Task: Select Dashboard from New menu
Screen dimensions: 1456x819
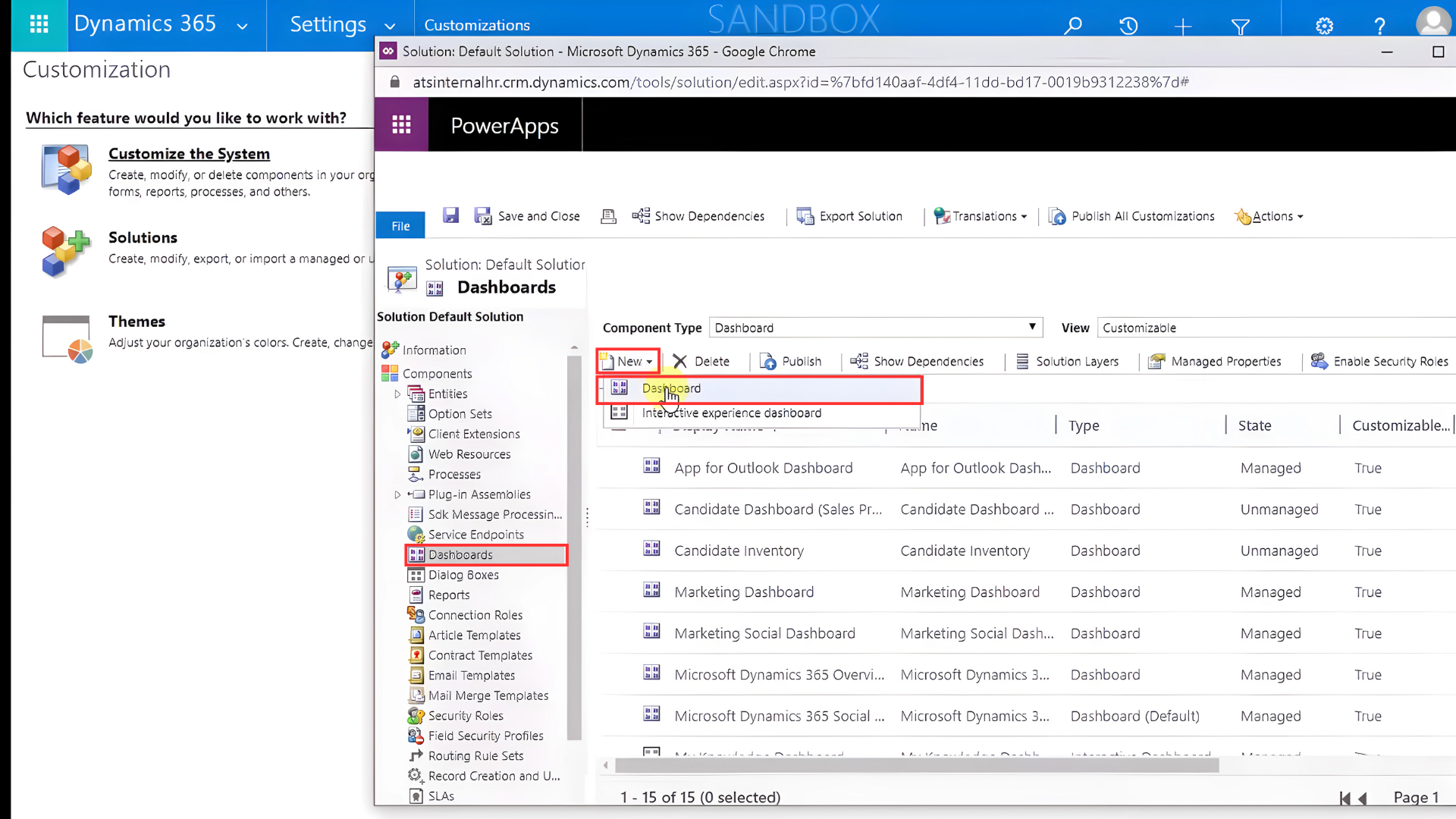Action: (x=760, y=388)
